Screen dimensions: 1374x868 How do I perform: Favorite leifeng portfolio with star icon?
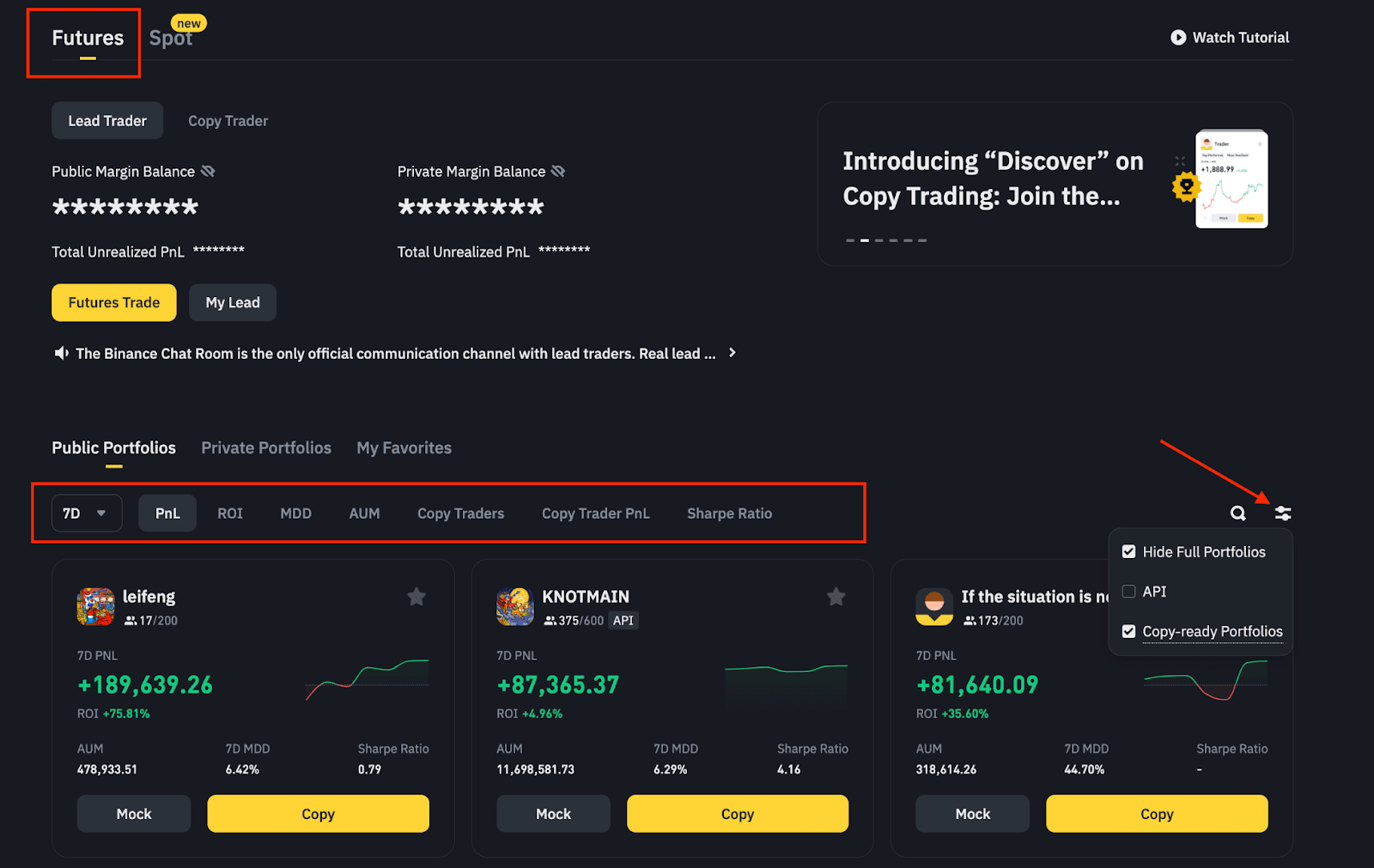pyautogui.click(x=416, y=597)
